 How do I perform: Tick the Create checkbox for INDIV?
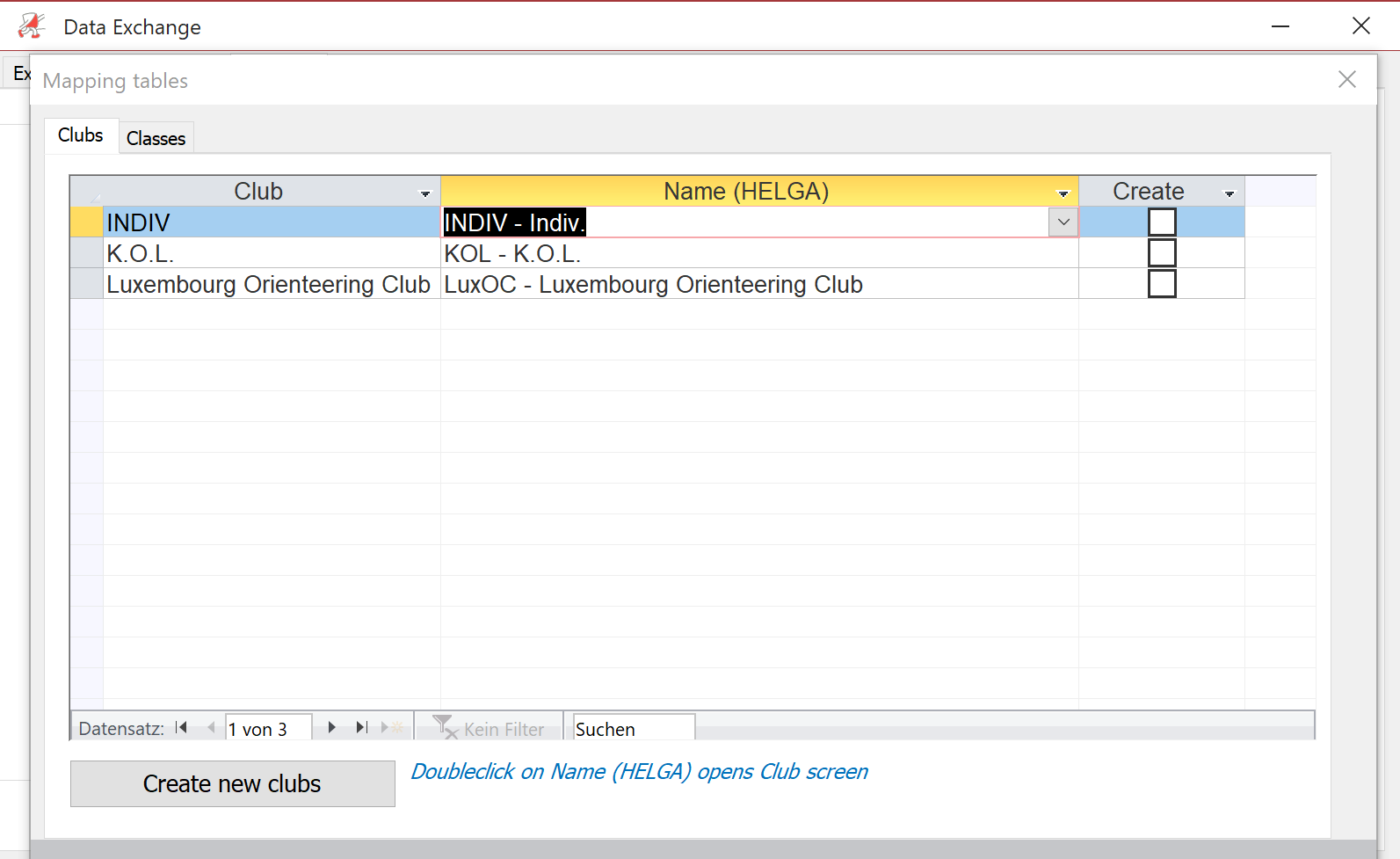tap(1162, 222)
